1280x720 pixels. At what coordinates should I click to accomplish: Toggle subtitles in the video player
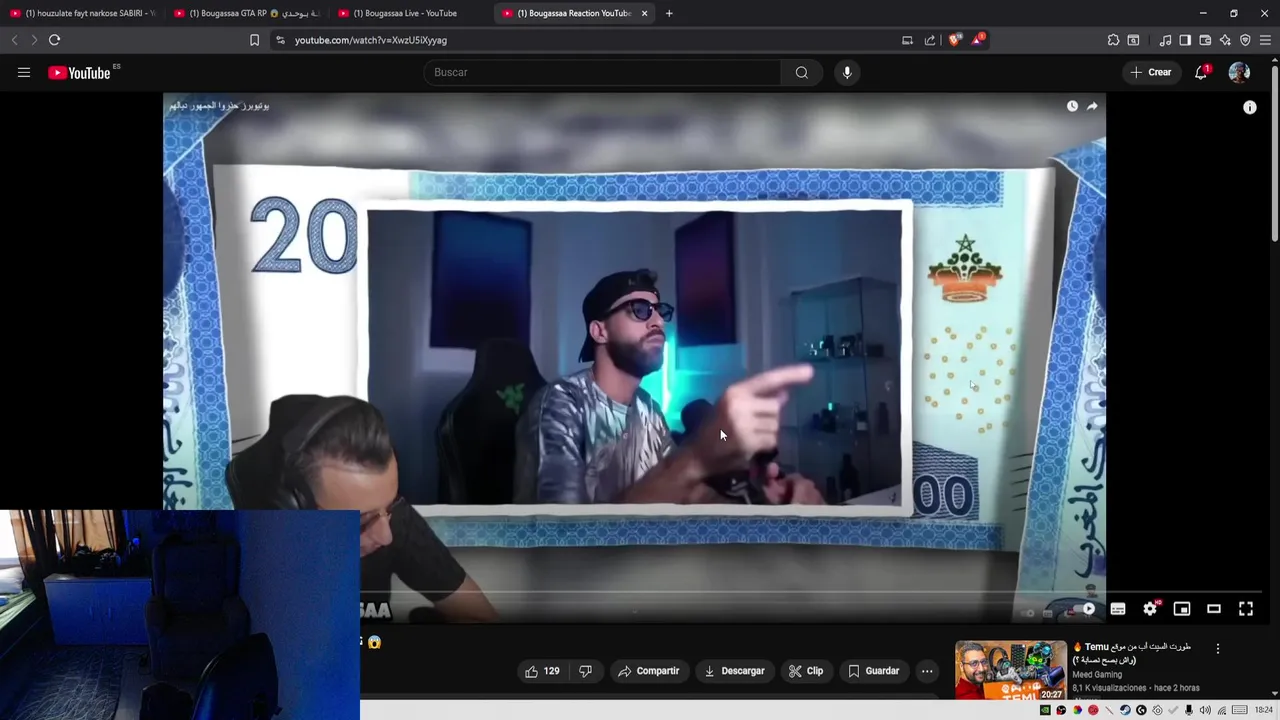pos(1118,608)
